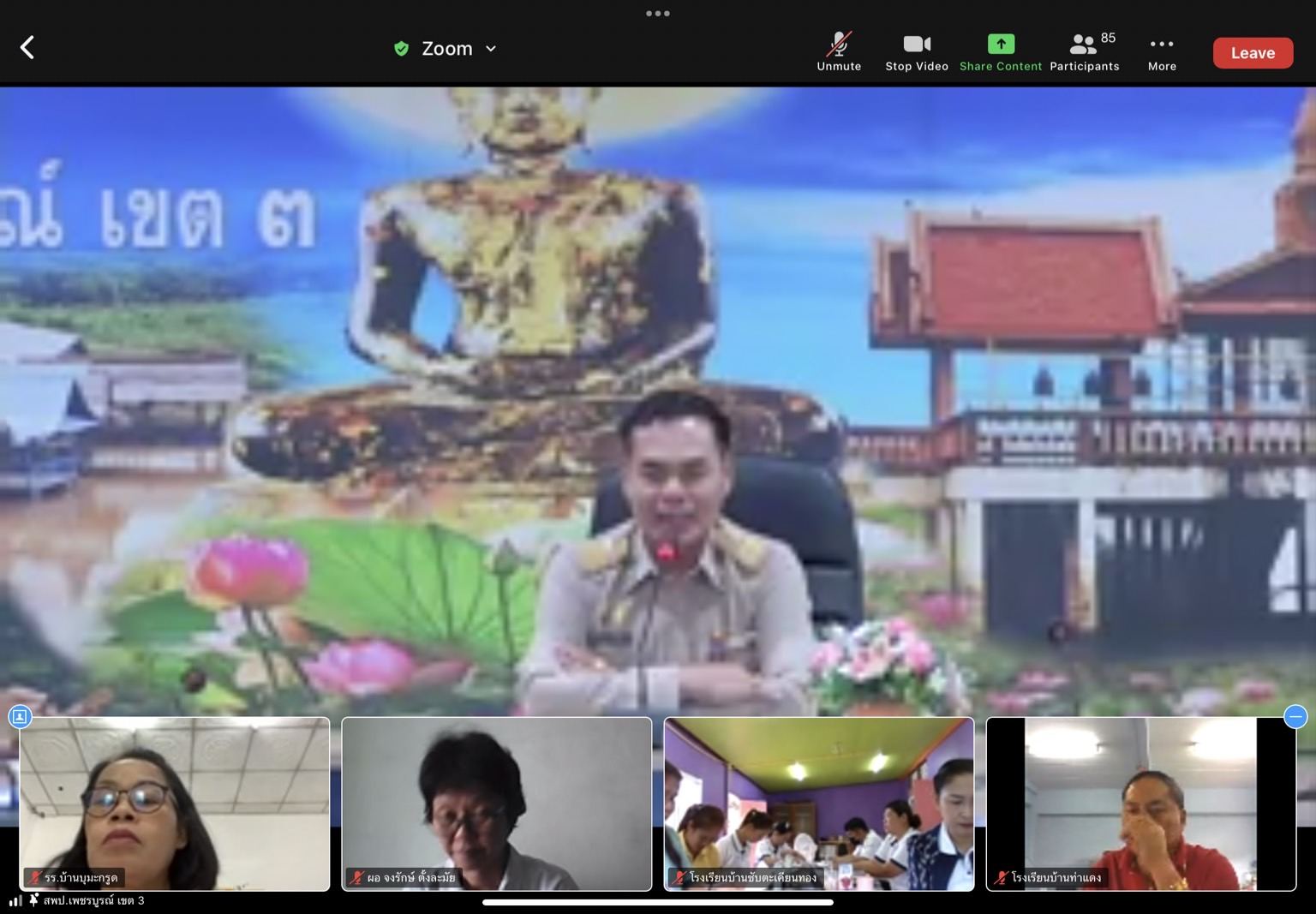
Task: Stop Video with the camera icon
Action: pyautogui.click(x=916, y=51)
